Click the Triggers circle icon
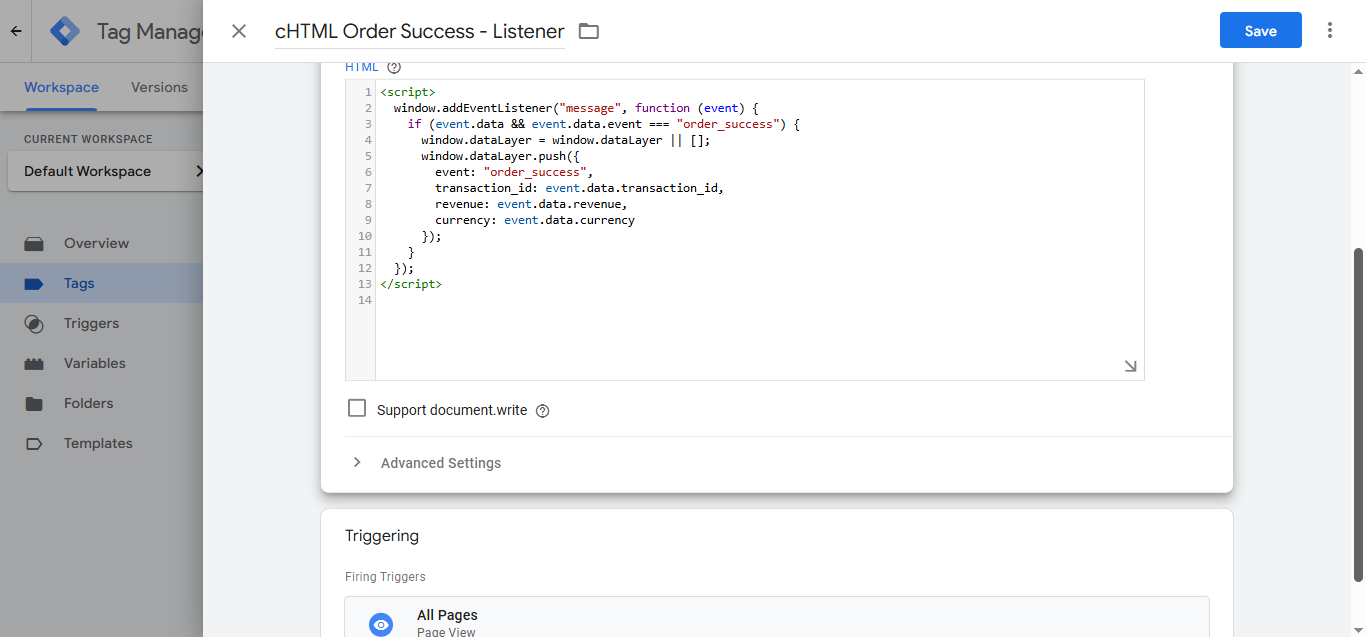 pos(34,323)
